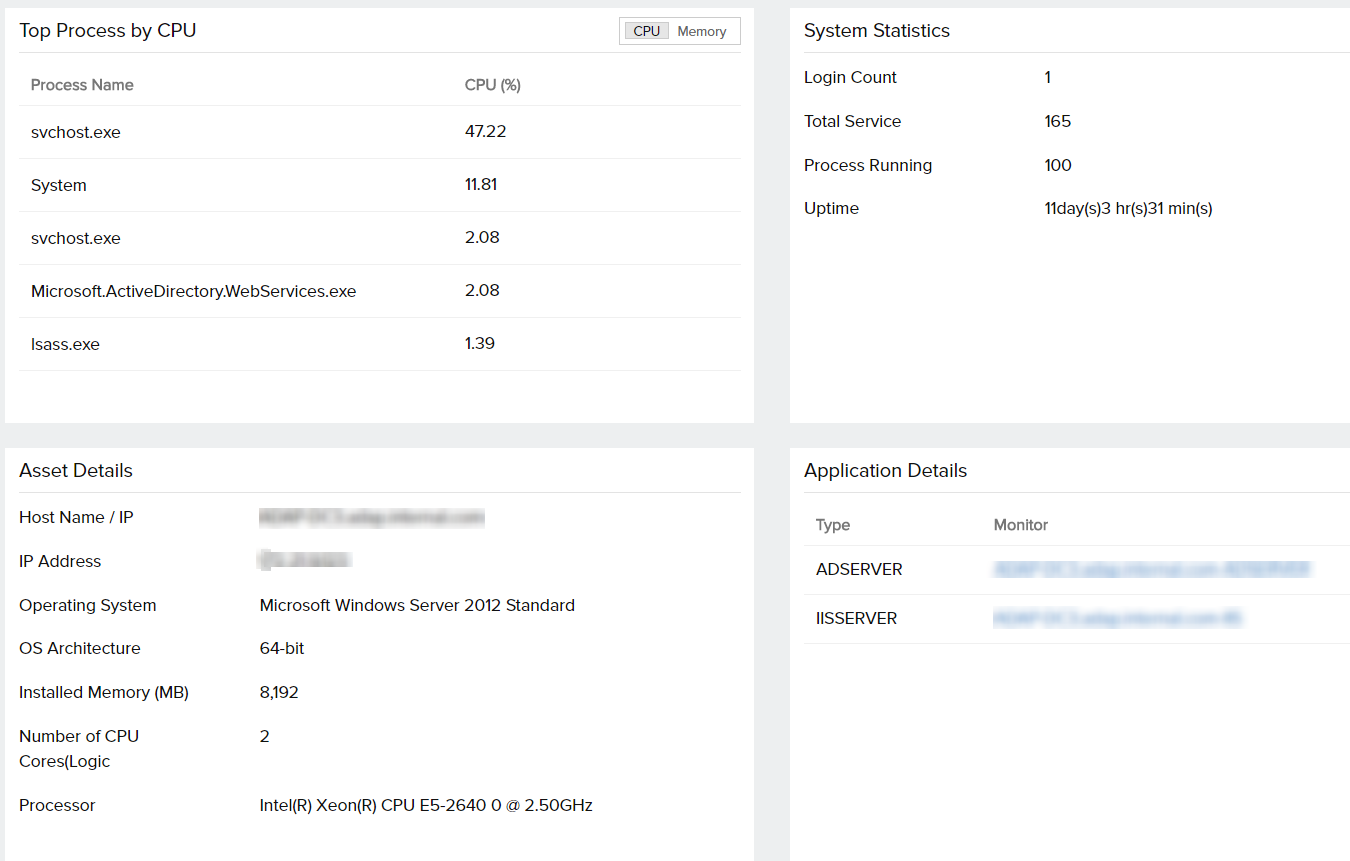Select svchost.exe in the process list
Screen dimensions: 1350x861
pos(75,131)
